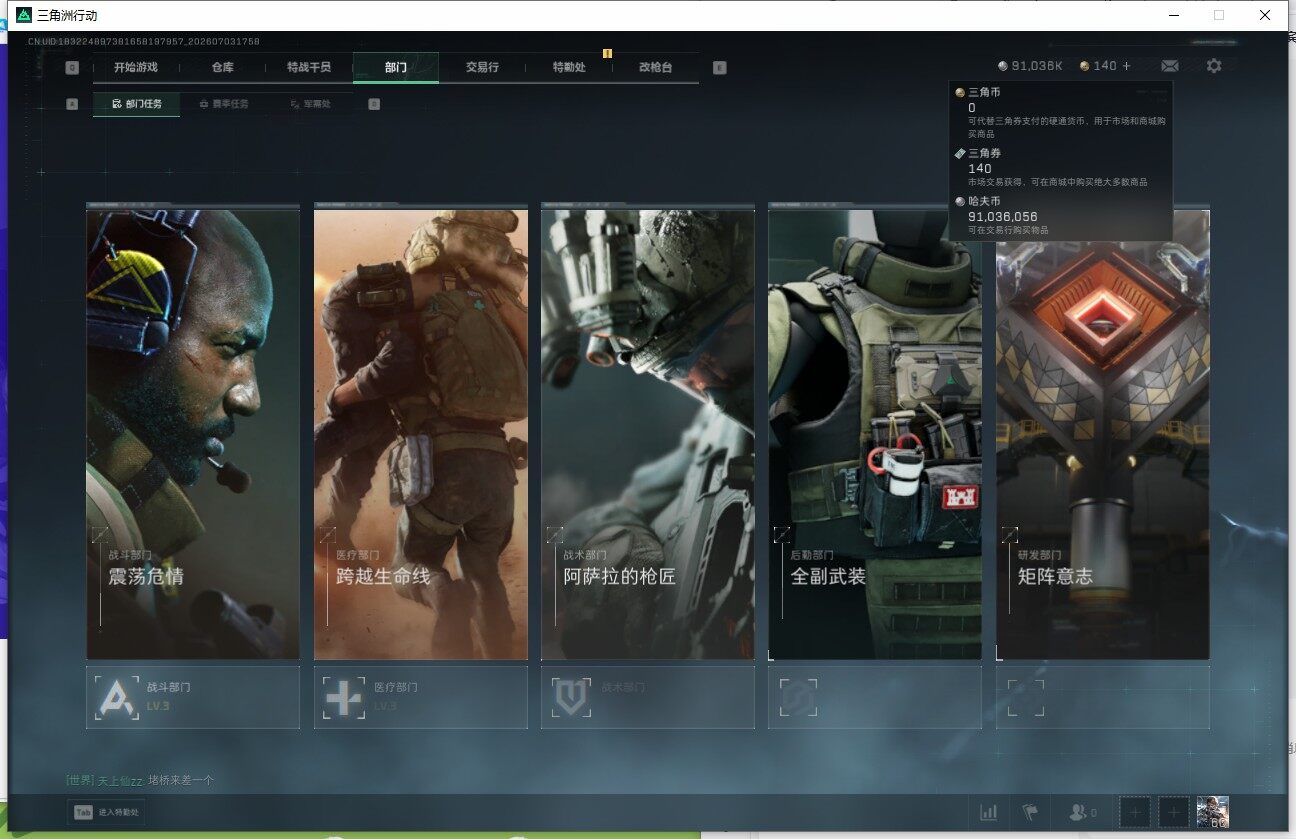1296x839 pixels.
Task: Open the 全副武装 logistics department card
Action: pyautogui.click(x=875, y=434)
